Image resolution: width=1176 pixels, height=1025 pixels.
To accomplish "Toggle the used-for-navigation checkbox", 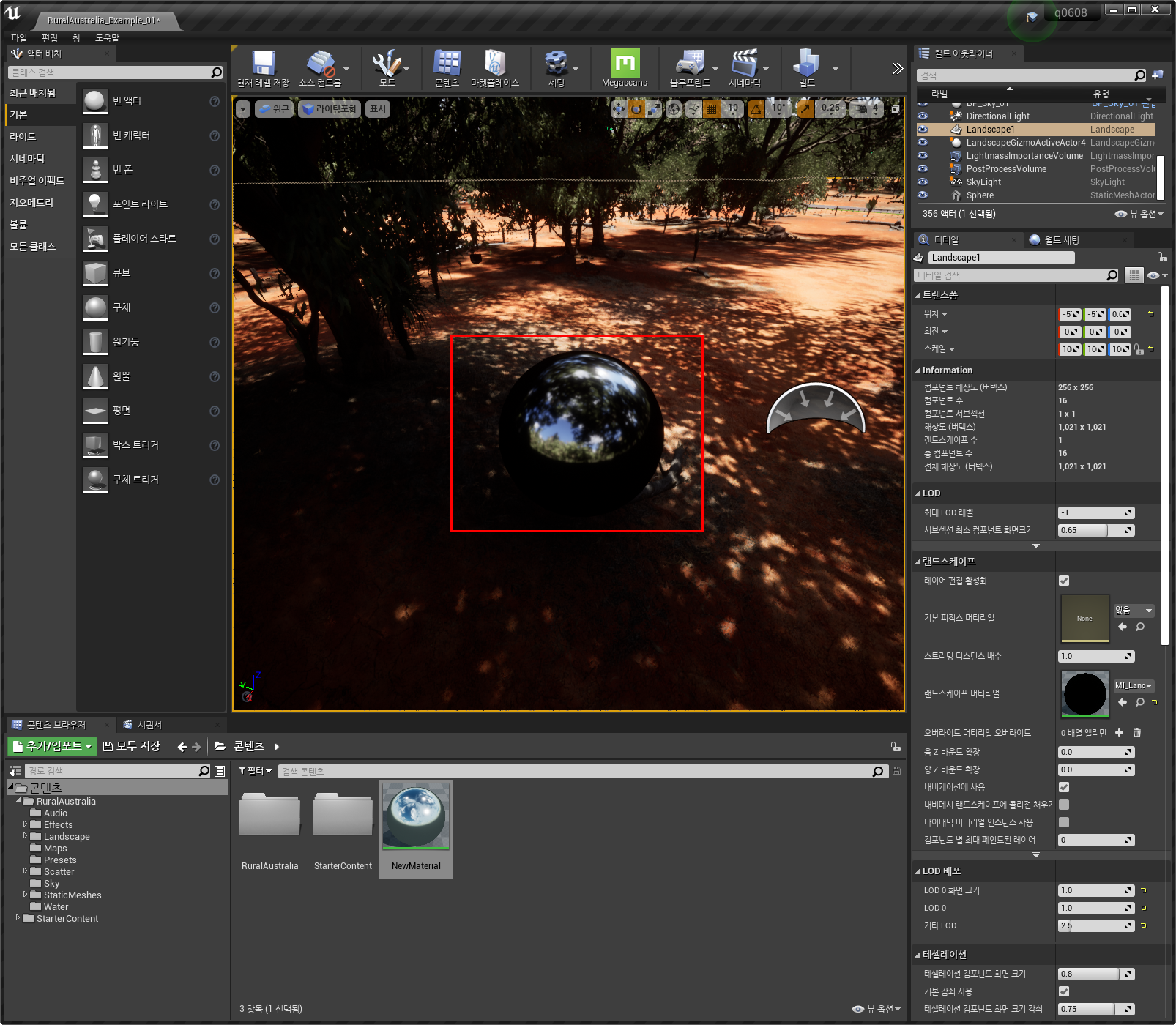I will point(1064,787).
